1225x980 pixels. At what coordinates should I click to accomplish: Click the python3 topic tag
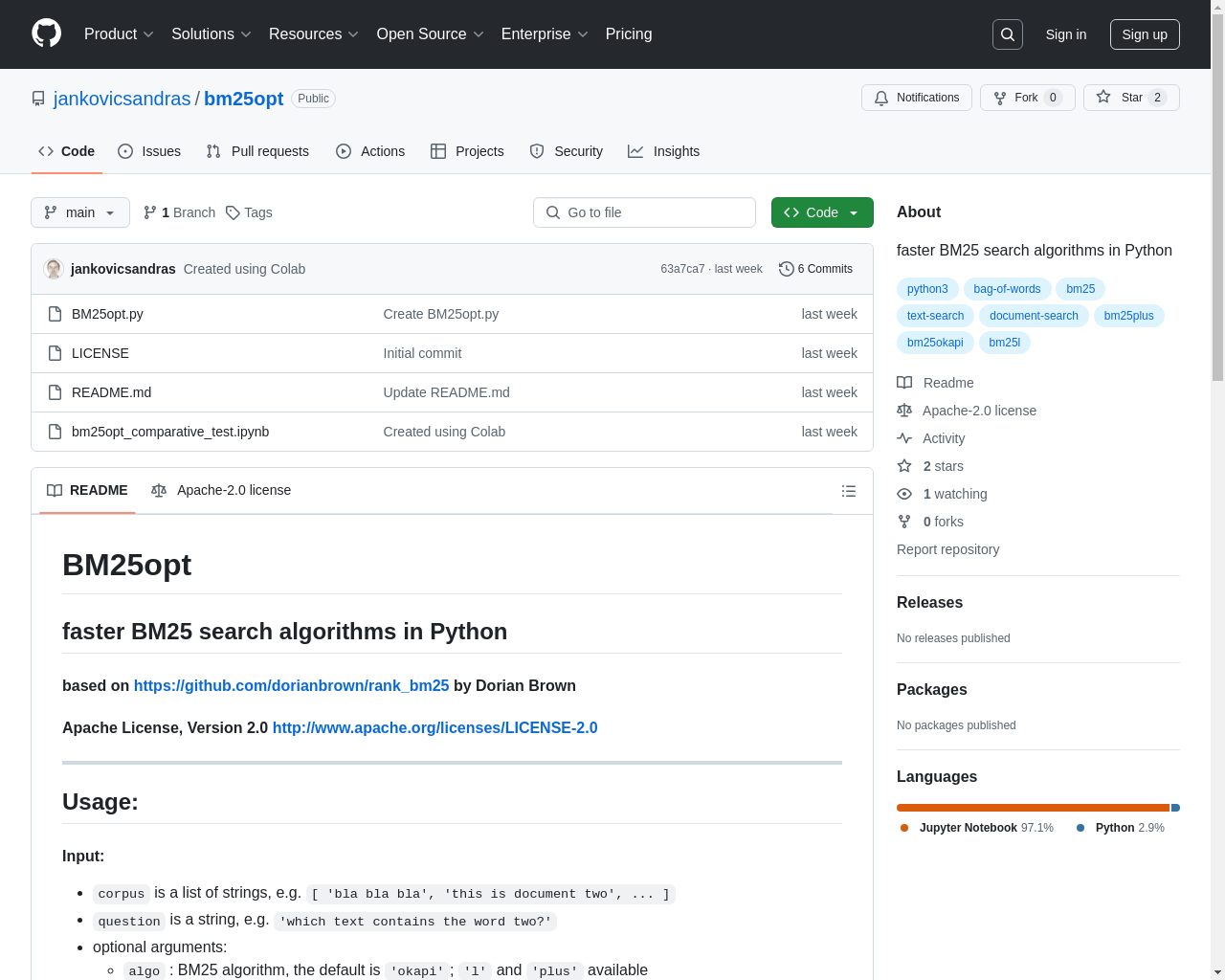coord(927,289)
